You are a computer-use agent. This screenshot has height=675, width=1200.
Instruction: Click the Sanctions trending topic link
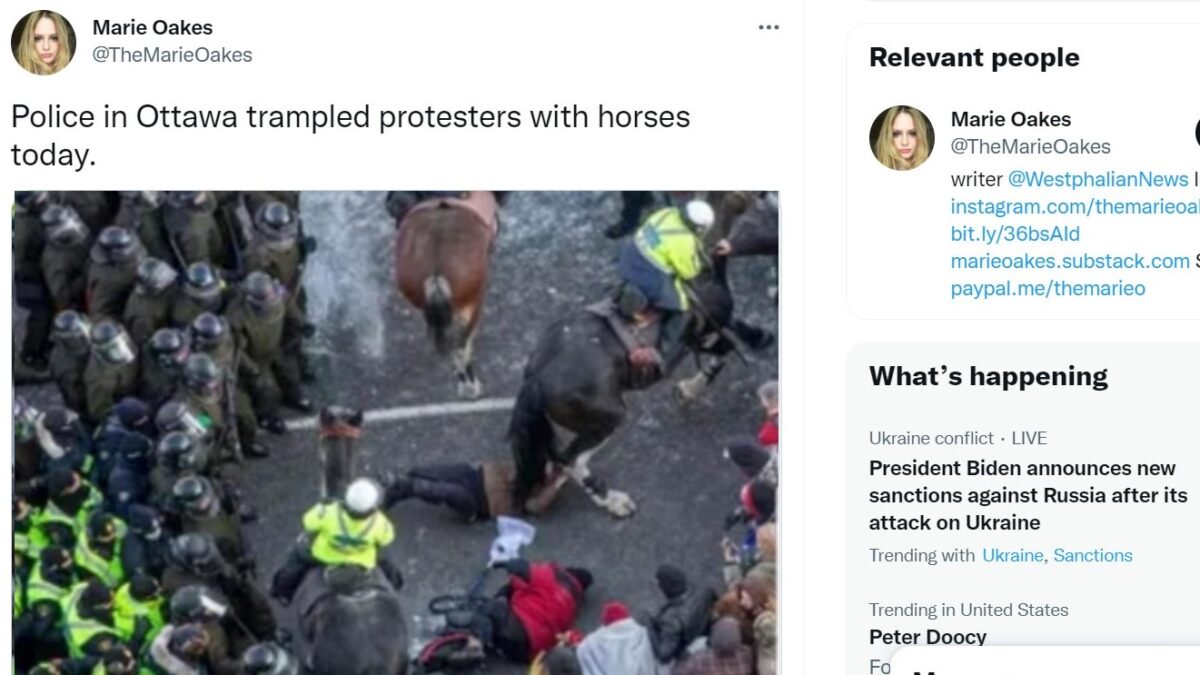coord(1092,555)
